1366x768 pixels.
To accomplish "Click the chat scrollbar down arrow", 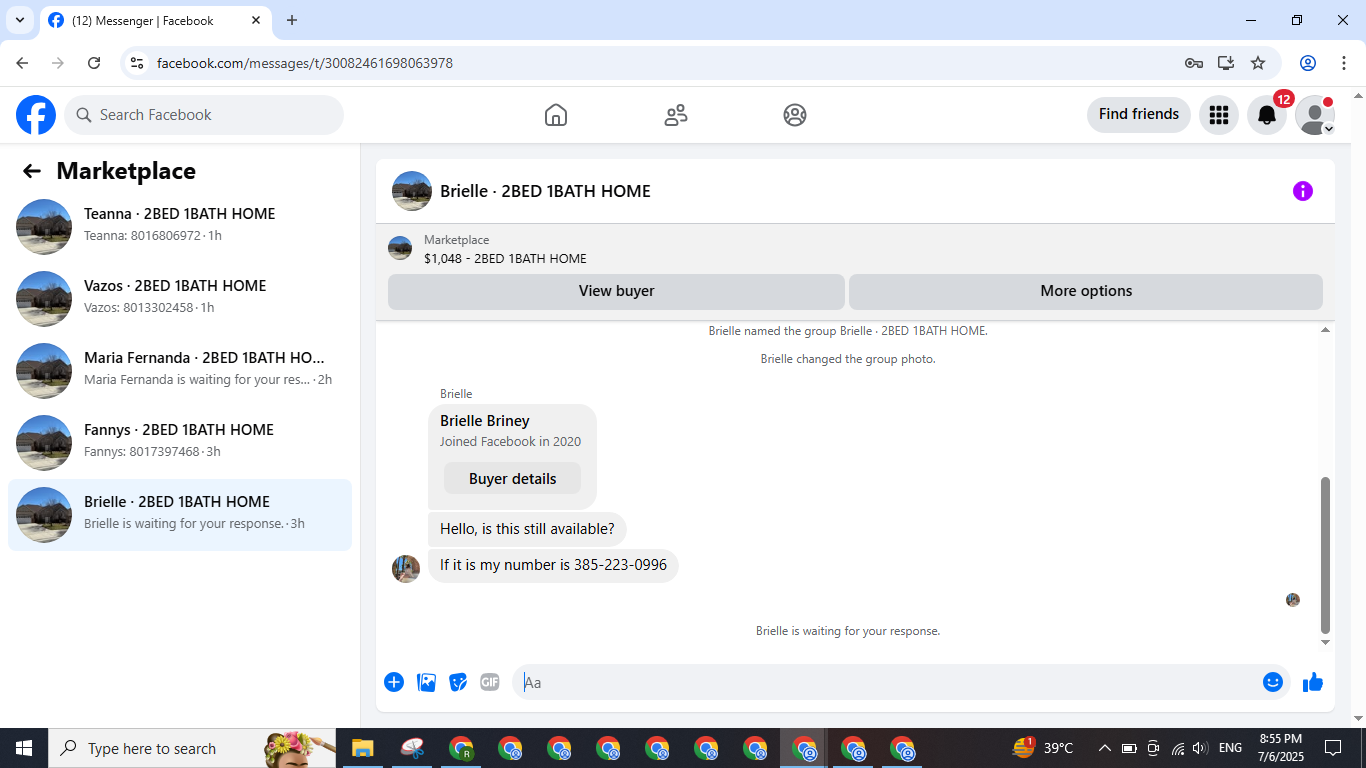I will tap(1326, 642).
